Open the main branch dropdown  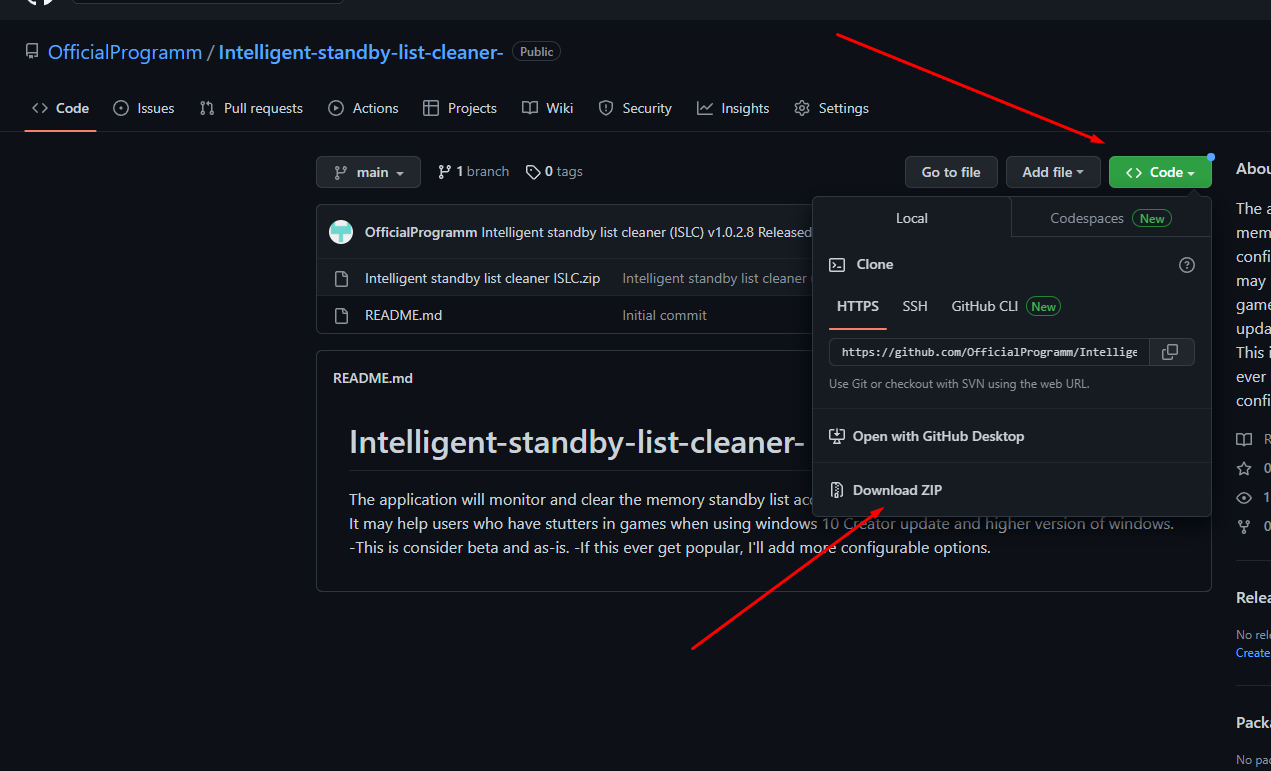click(368, 172)
